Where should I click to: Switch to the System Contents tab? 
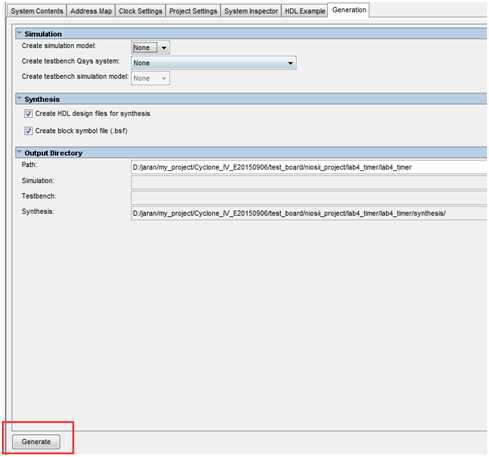coord(37,11)
